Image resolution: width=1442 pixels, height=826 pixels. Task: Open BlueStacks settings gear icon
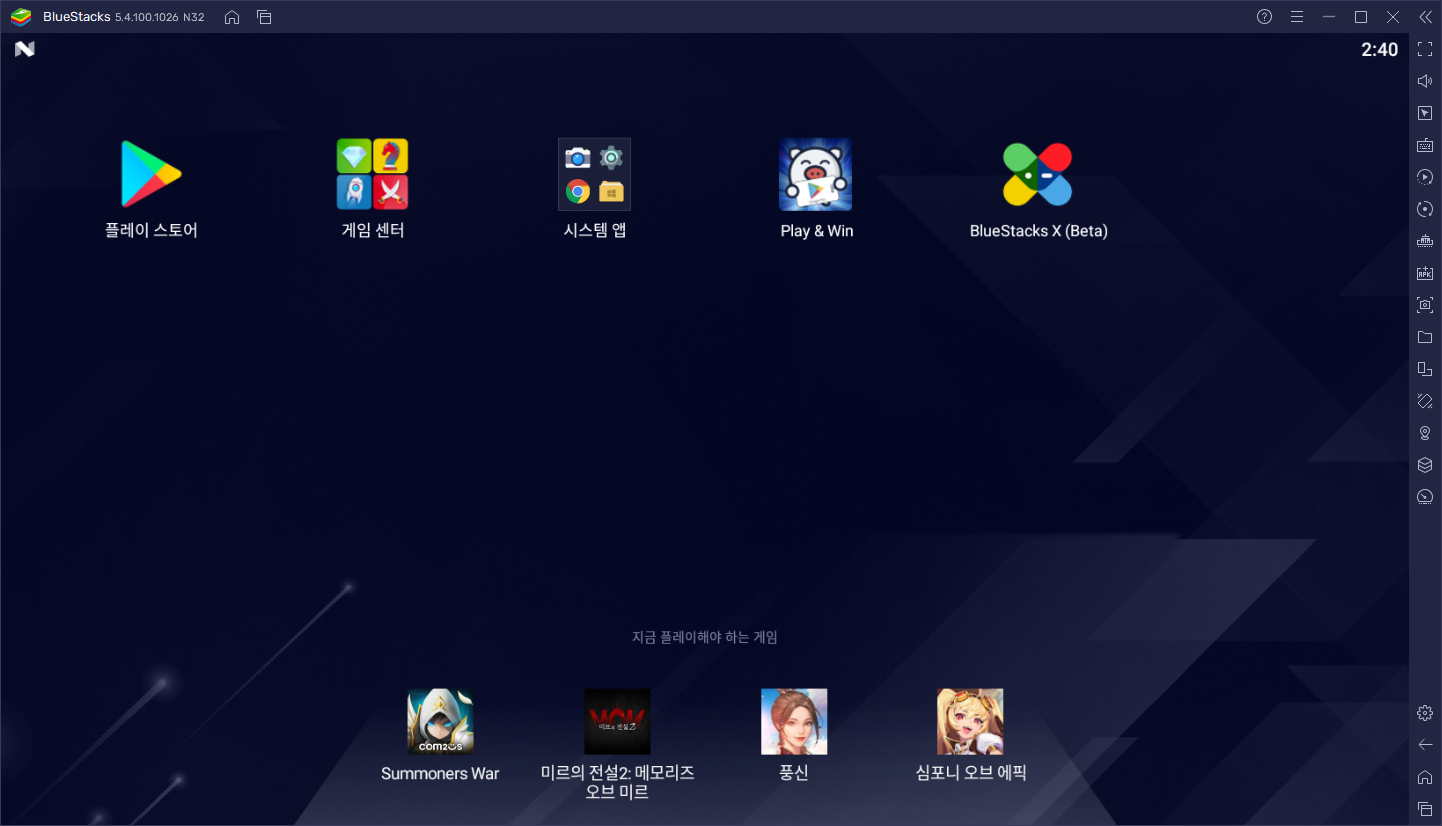coord(1425,713)
